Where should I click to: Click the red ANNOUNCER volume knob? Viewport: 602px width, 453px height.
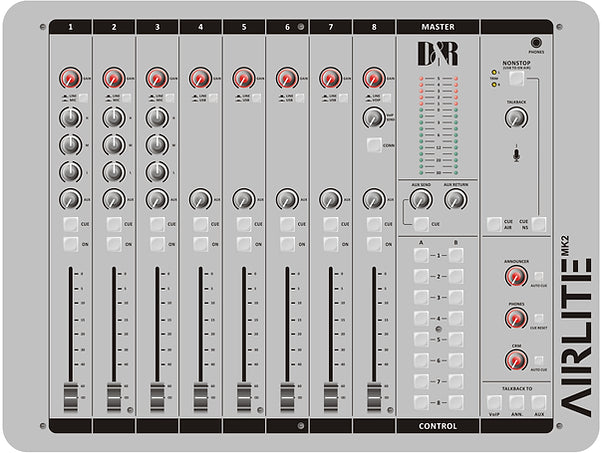[515, 277]
